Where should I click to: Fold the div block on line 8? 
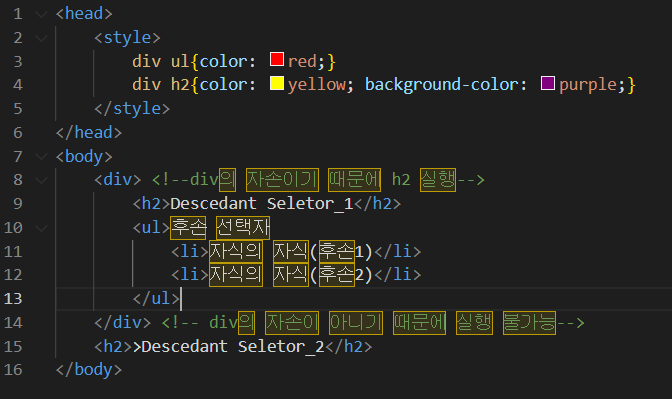click(41, 180)
